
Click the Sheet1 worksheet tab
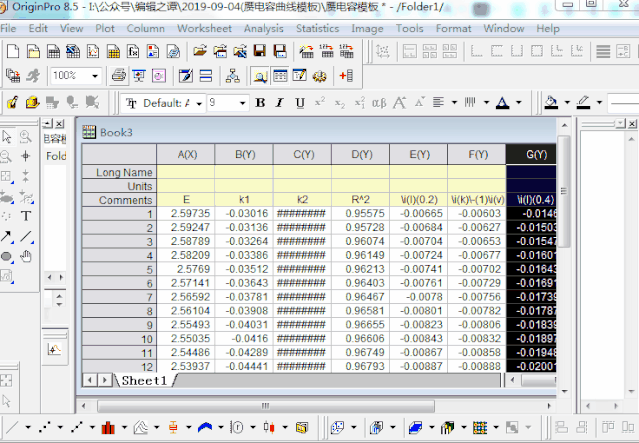click(144, 380)
